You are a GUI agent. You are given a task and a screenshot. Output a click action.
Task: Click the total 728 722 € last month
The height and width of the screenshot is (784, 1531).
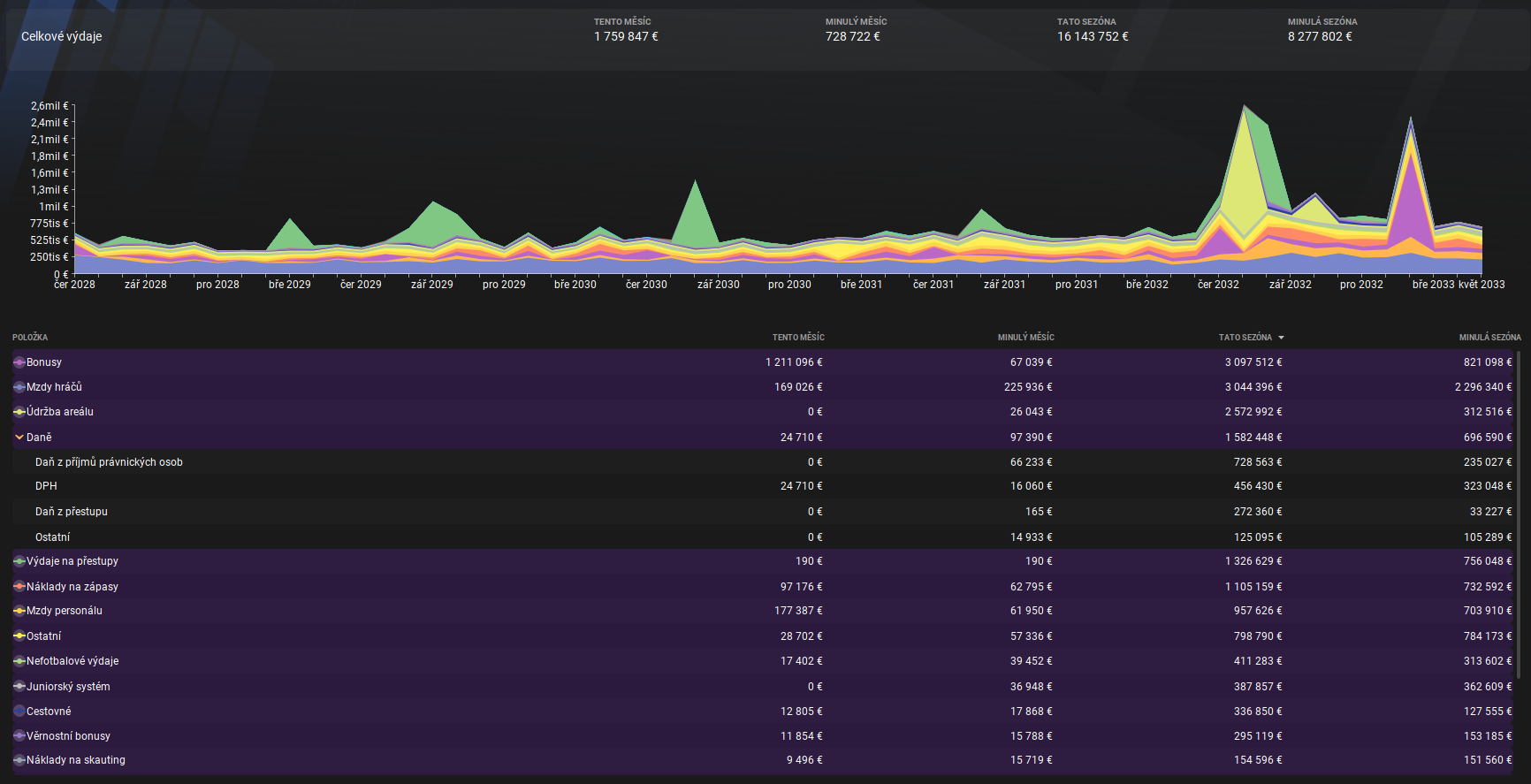tap(853, 36)
